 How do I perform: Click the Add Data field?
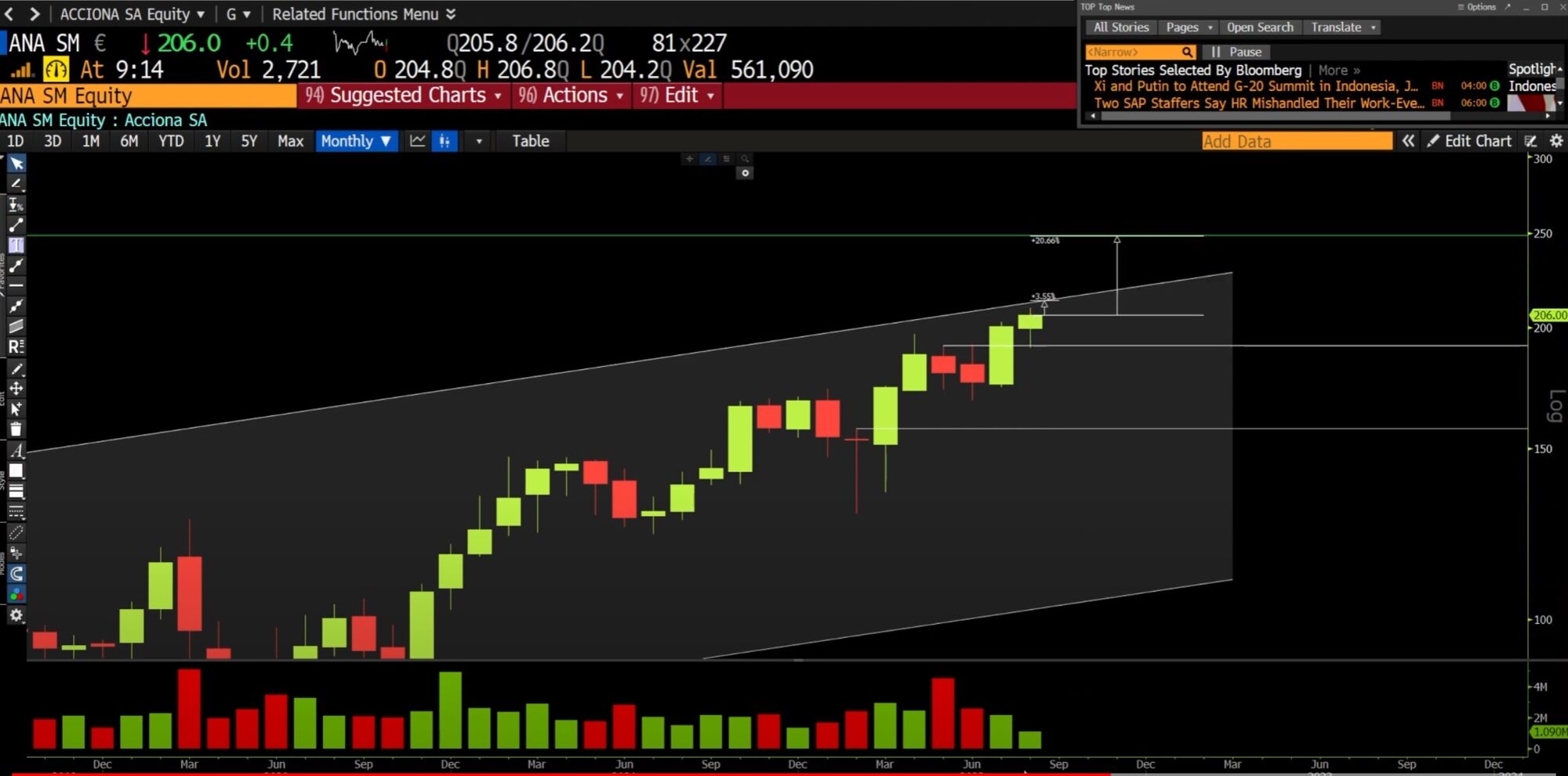tap(1297, 141)
